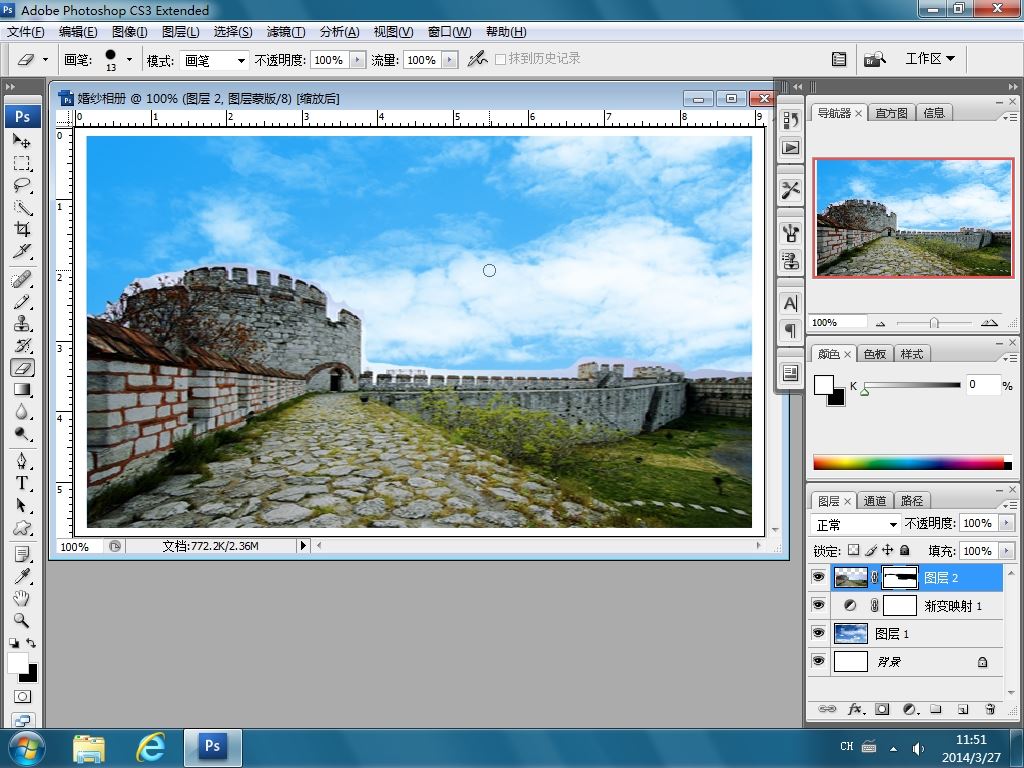Open the 滤镜(T) menu
Image resolution: width=1024 pixels, height=768 pixels.
[285, 32]
